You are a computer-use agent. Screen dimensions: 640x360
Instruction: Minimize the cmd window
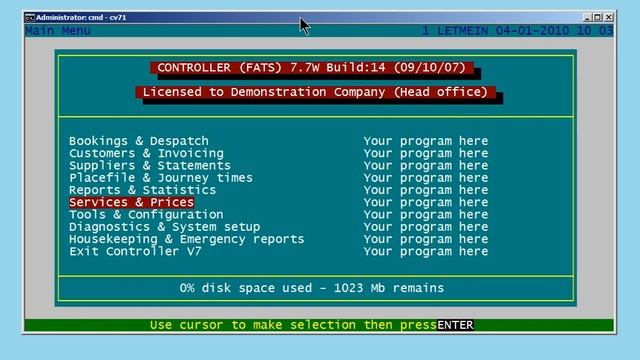[587, 18]
